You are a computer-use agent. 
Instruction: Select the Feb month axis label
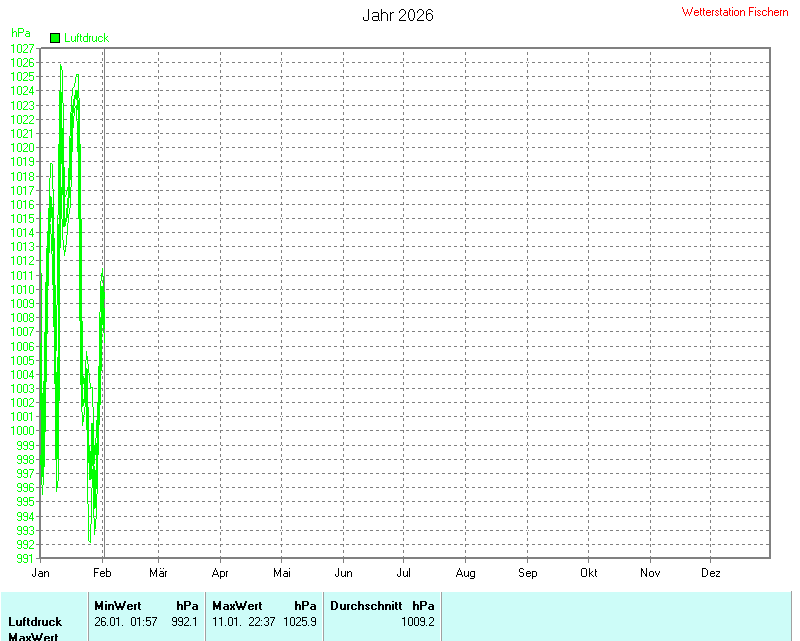click(x=102, y=573)
